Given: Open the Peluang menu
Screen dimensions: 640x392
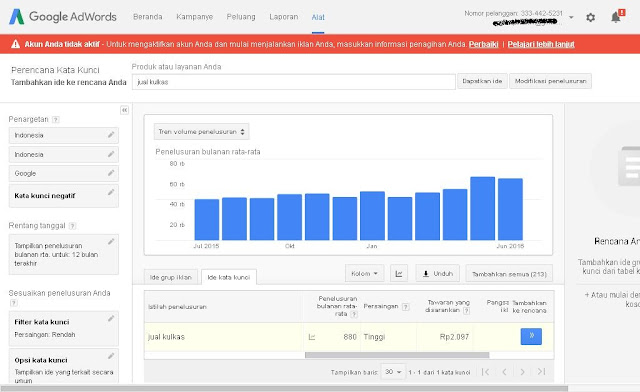Looking at the screenshot, I should pyautogui.click(x=241, y=17).
